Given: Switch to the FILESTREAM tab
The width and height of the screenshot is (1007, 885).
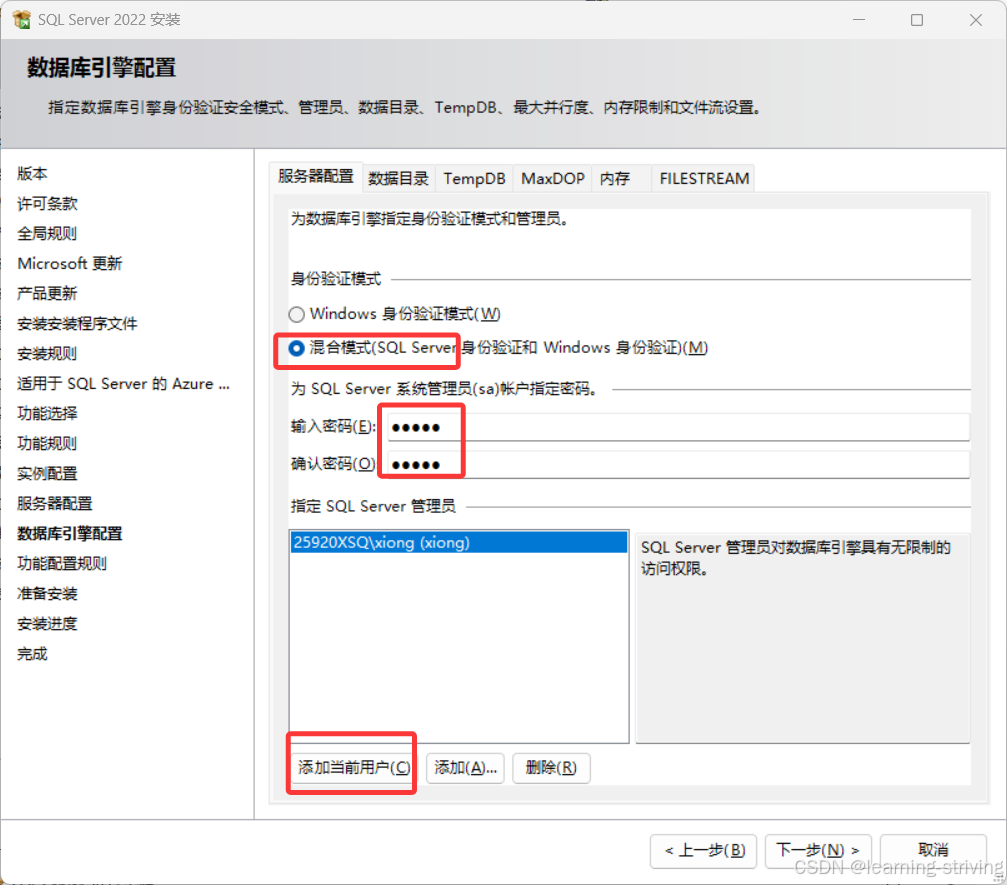Looking at the screenshot, I should pyautogui.click(x=704, y=179).
